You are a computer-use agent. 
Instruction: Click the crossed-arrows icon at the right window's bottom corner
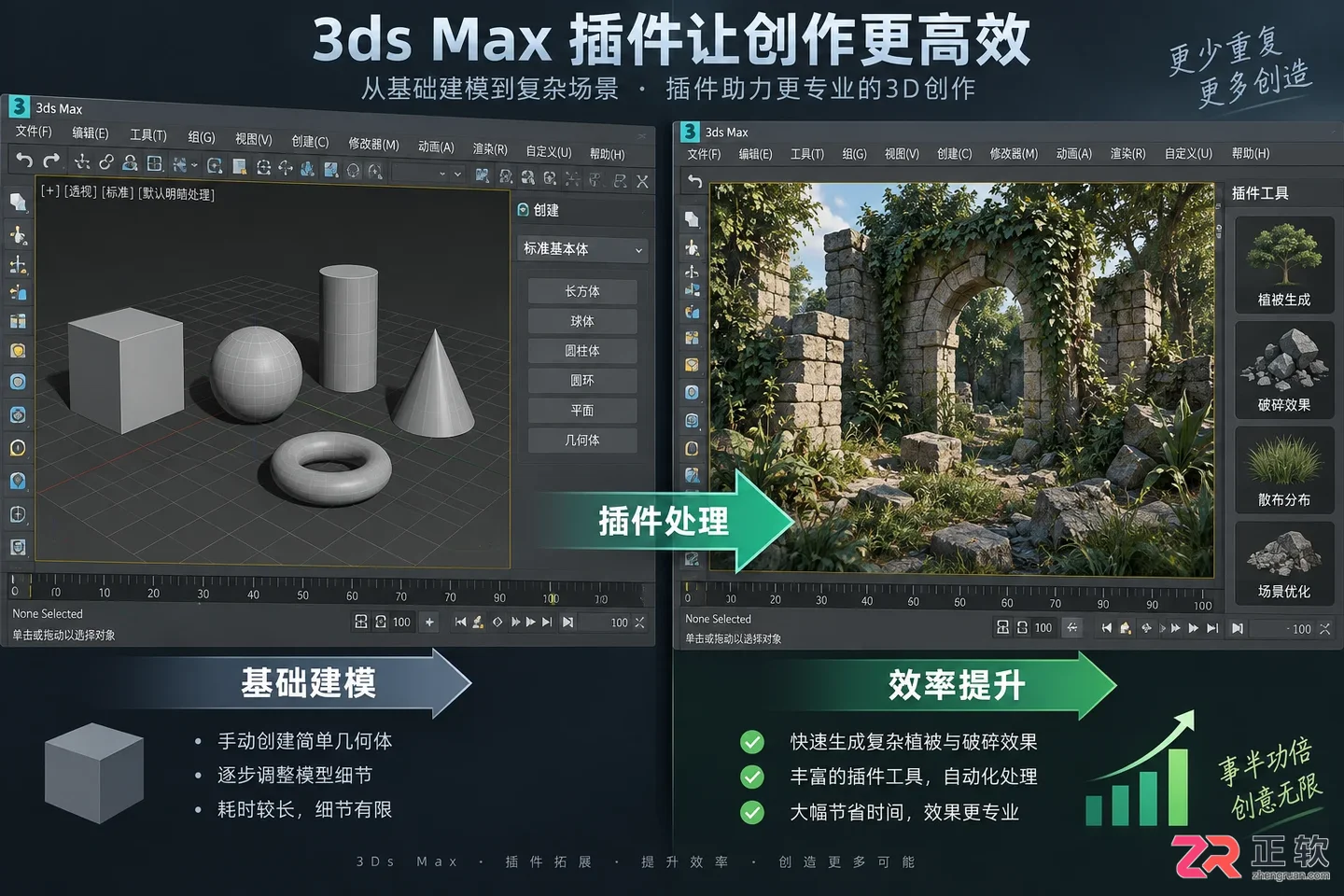(1324, 629)
